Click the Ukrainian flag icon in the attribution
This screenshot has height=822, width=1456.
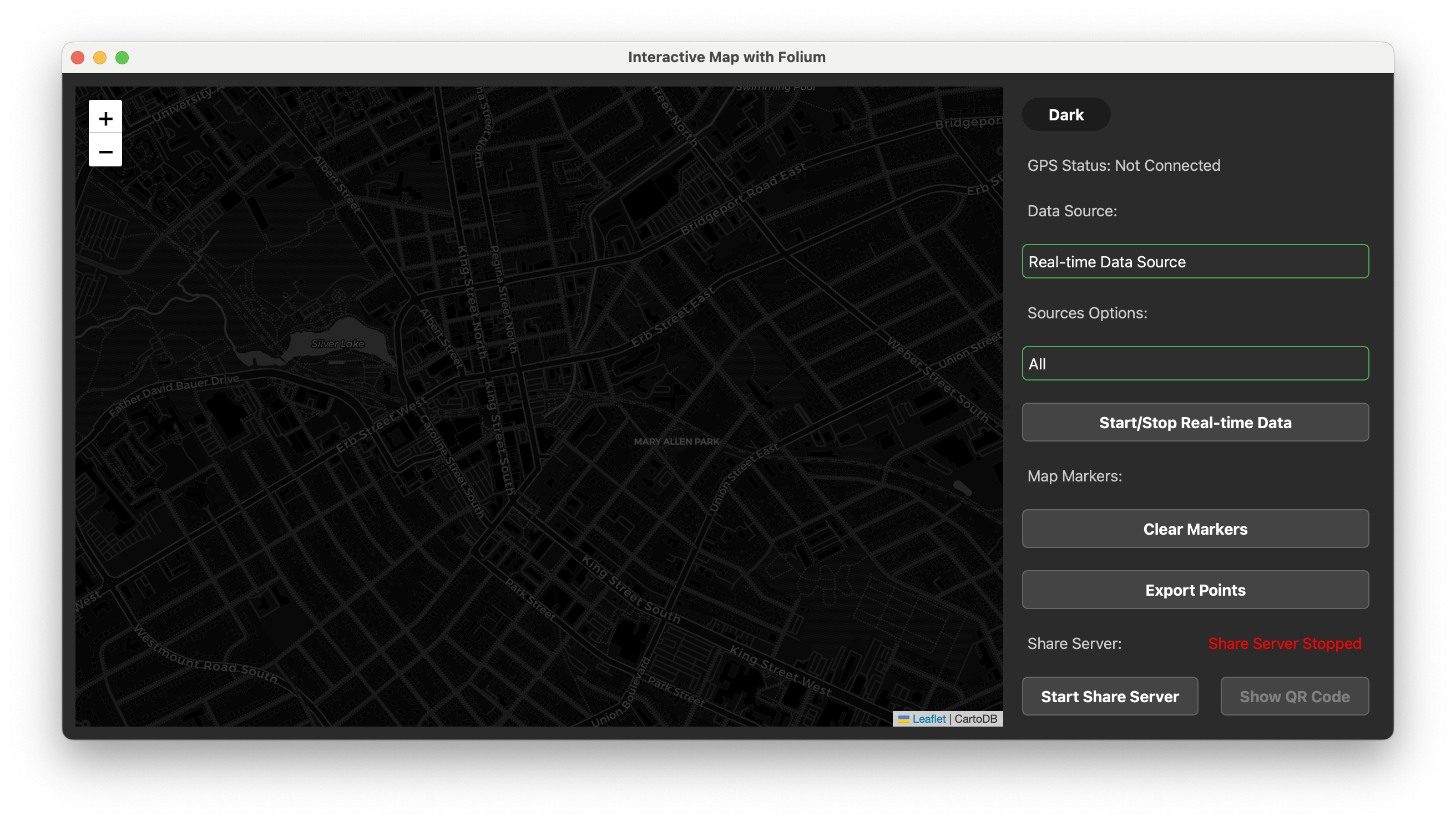tap(904, 719)
